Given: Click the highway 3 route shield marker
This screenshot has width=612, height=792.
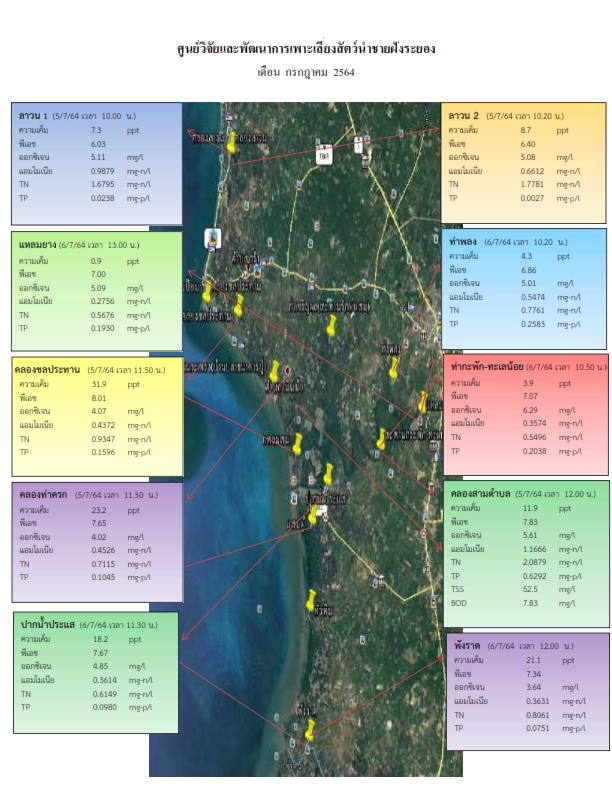Looking at the screenshot, I should click(x=358, y=144).
